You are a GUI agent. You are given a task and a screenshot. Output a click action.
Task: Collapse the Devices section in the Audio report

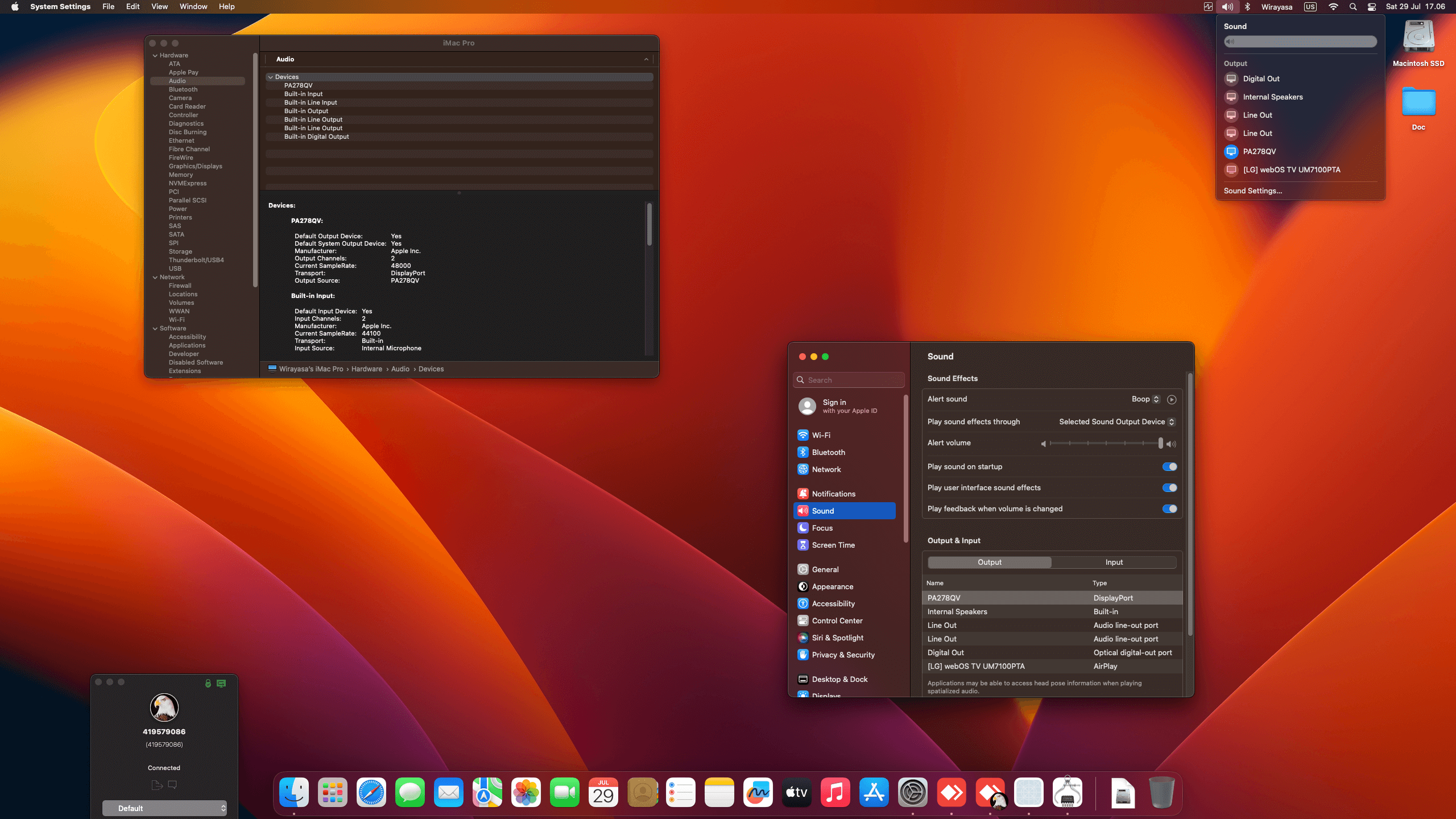coord(271,77)
